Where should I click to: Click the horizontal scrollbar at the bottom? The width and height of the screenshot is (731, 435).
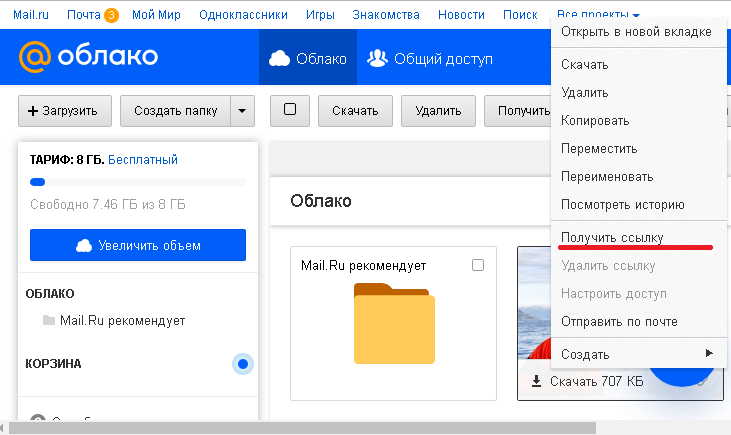(x=302, y=428)
